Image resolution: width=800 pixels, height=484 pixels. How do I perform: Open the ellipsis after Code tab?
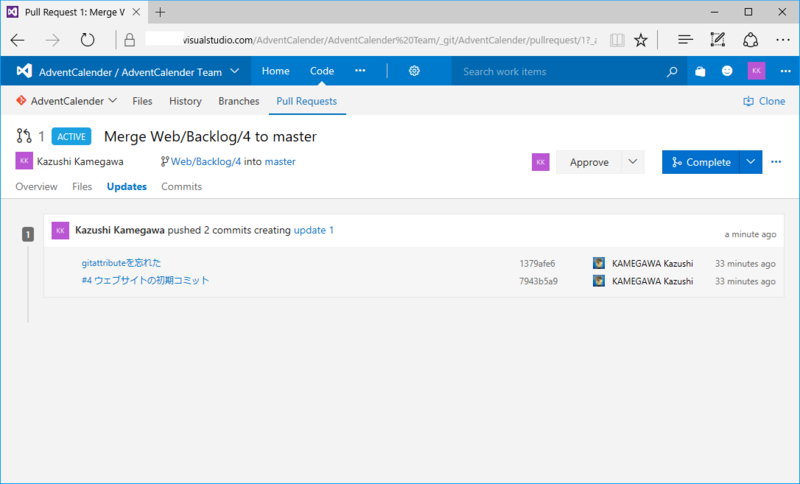click(x=360, y=71)
